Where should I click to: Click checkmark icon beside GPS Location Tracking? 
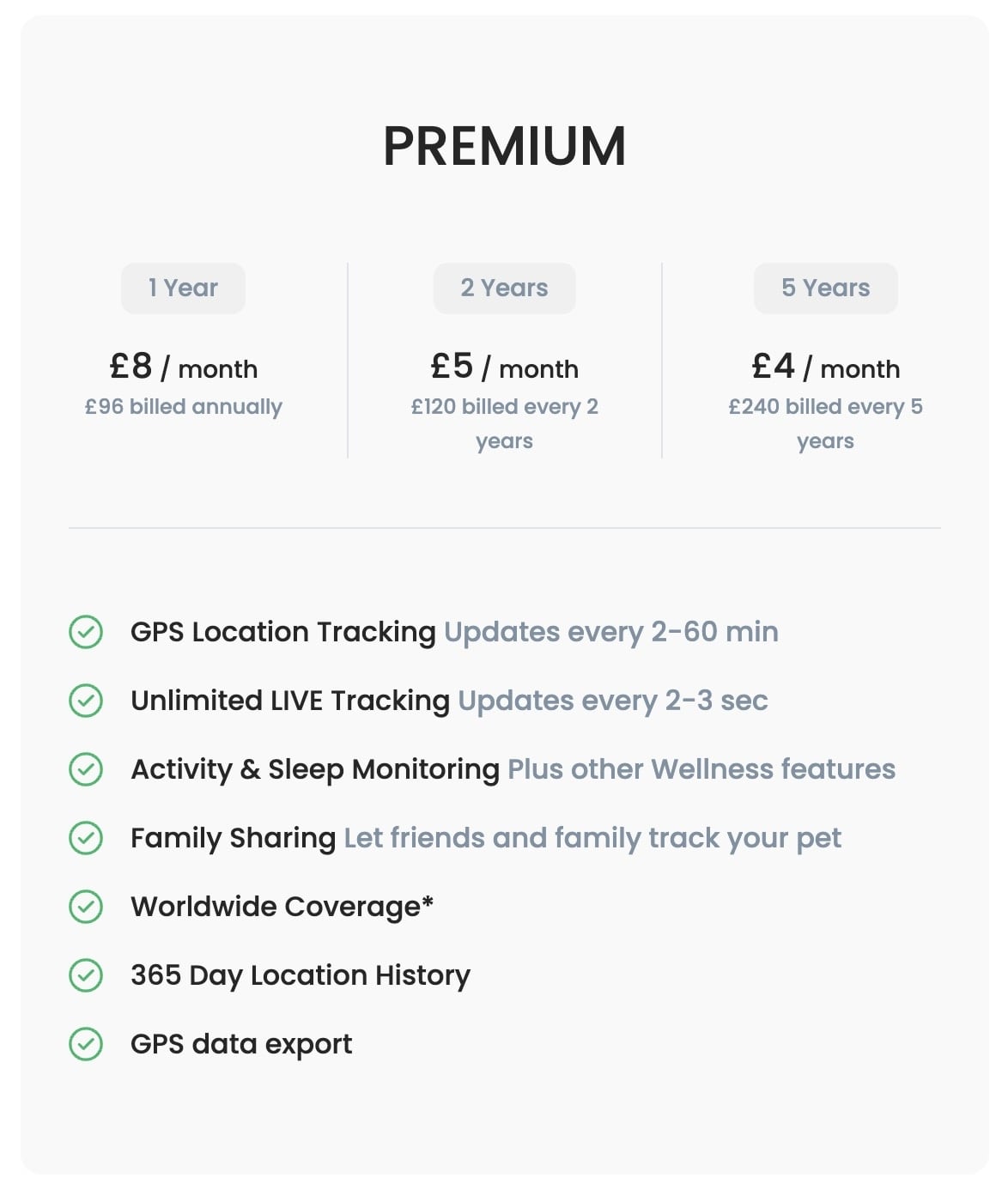point(86,632)
